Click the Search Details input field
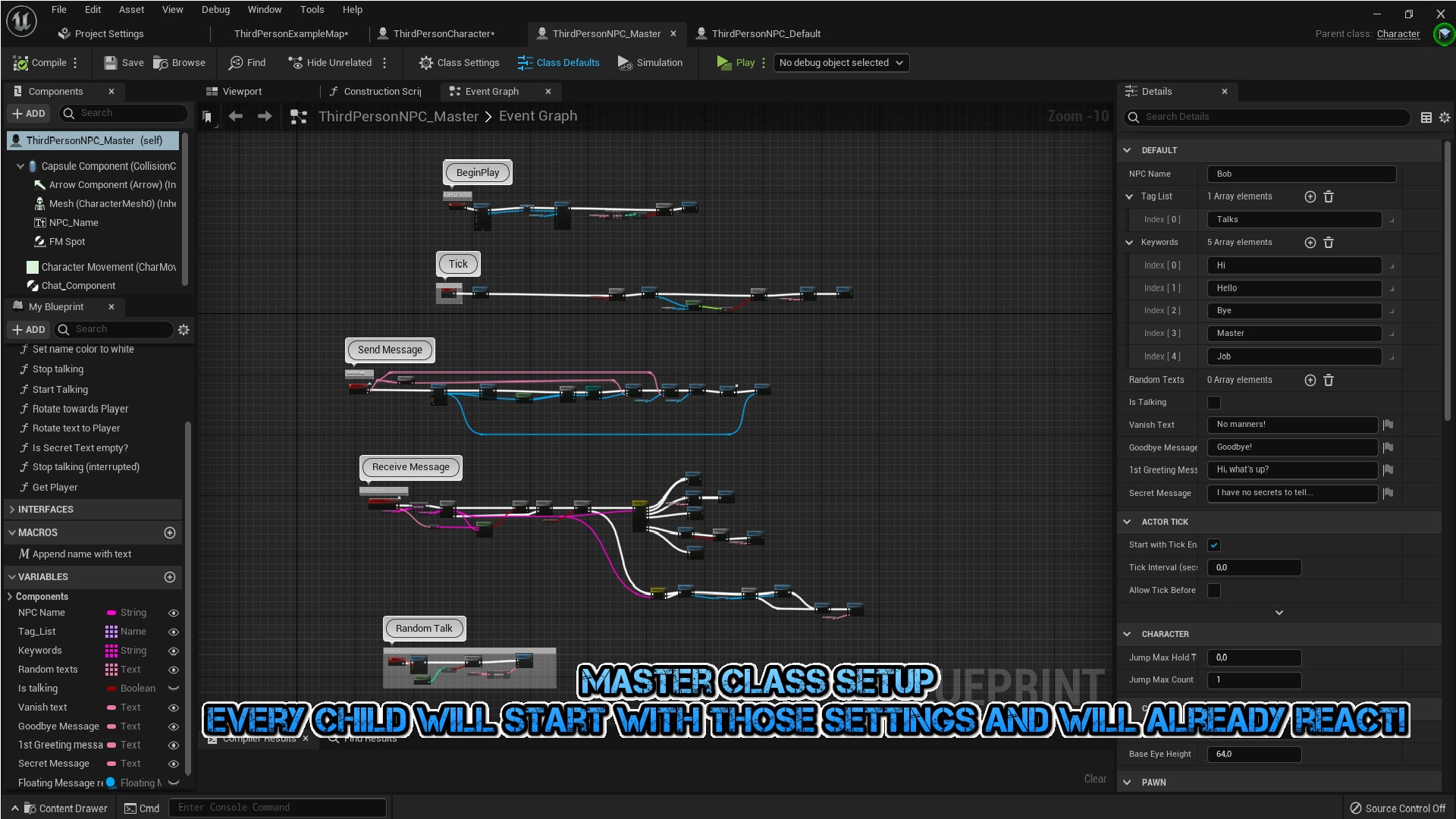Screen dimensions: 1456x819 coord(1274,117)
